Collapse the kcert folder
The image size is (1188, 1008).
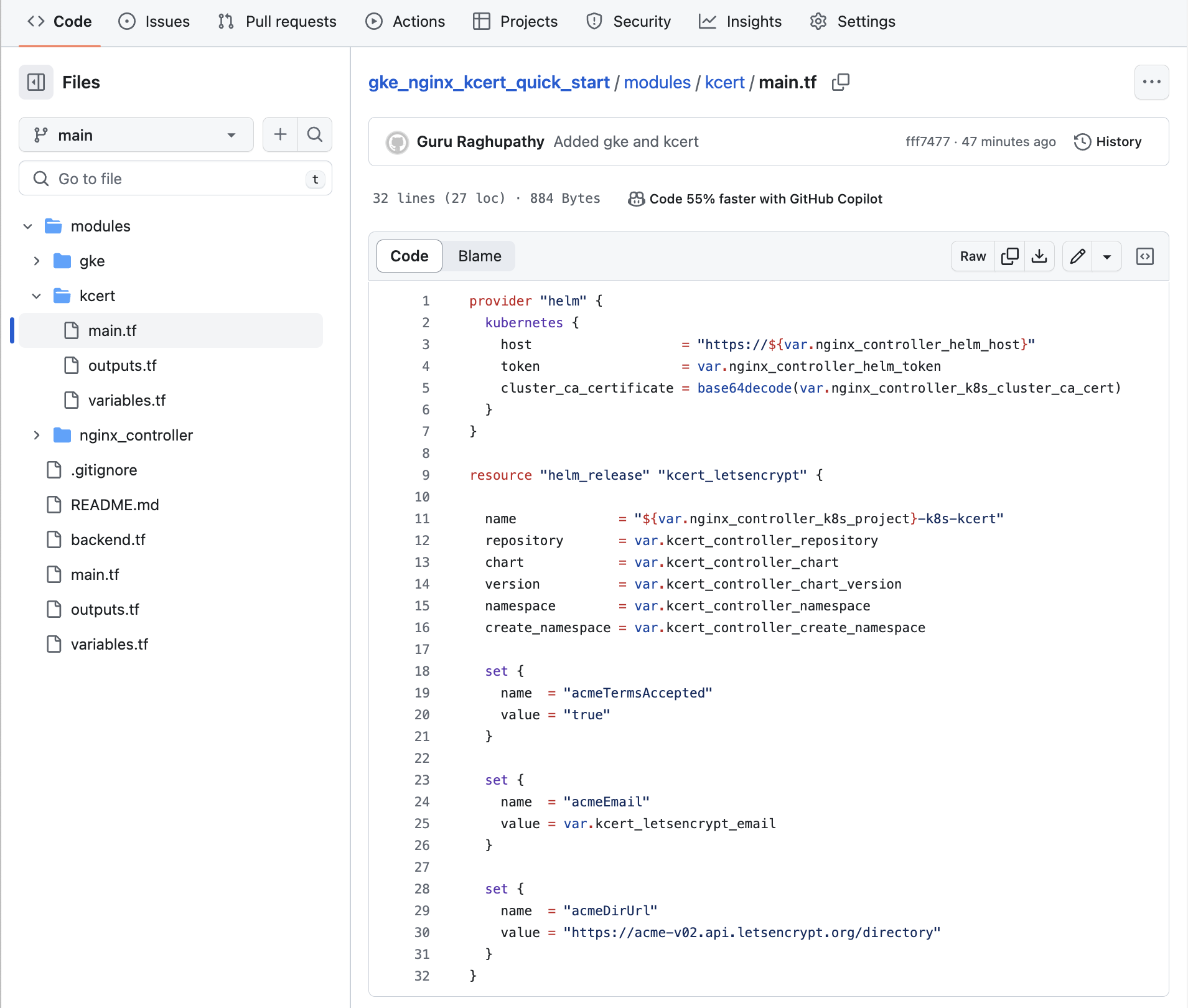[36, 296]
